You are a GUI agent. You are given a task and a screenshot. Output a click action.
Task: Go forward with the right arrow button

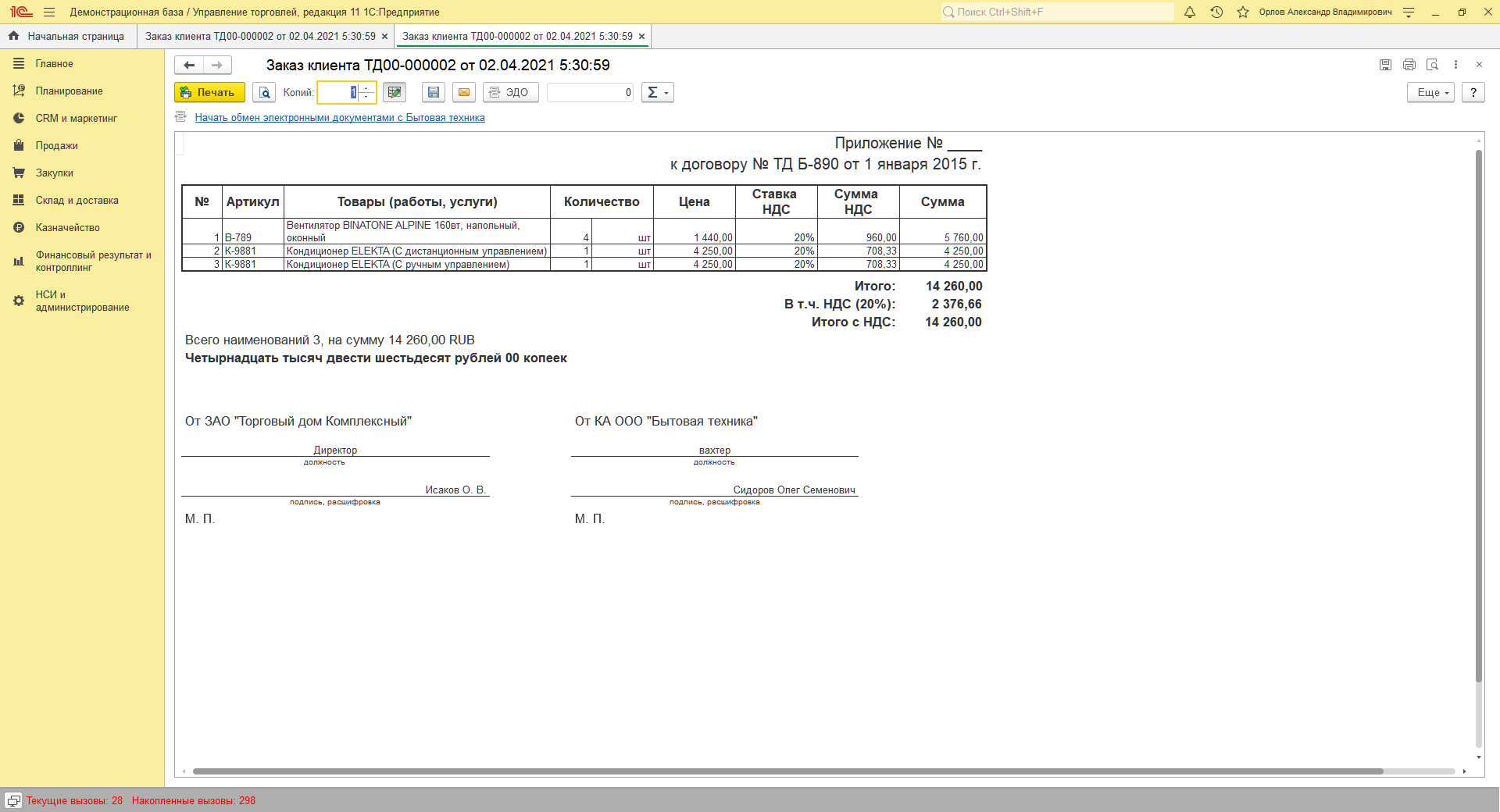tap(217, 65)
